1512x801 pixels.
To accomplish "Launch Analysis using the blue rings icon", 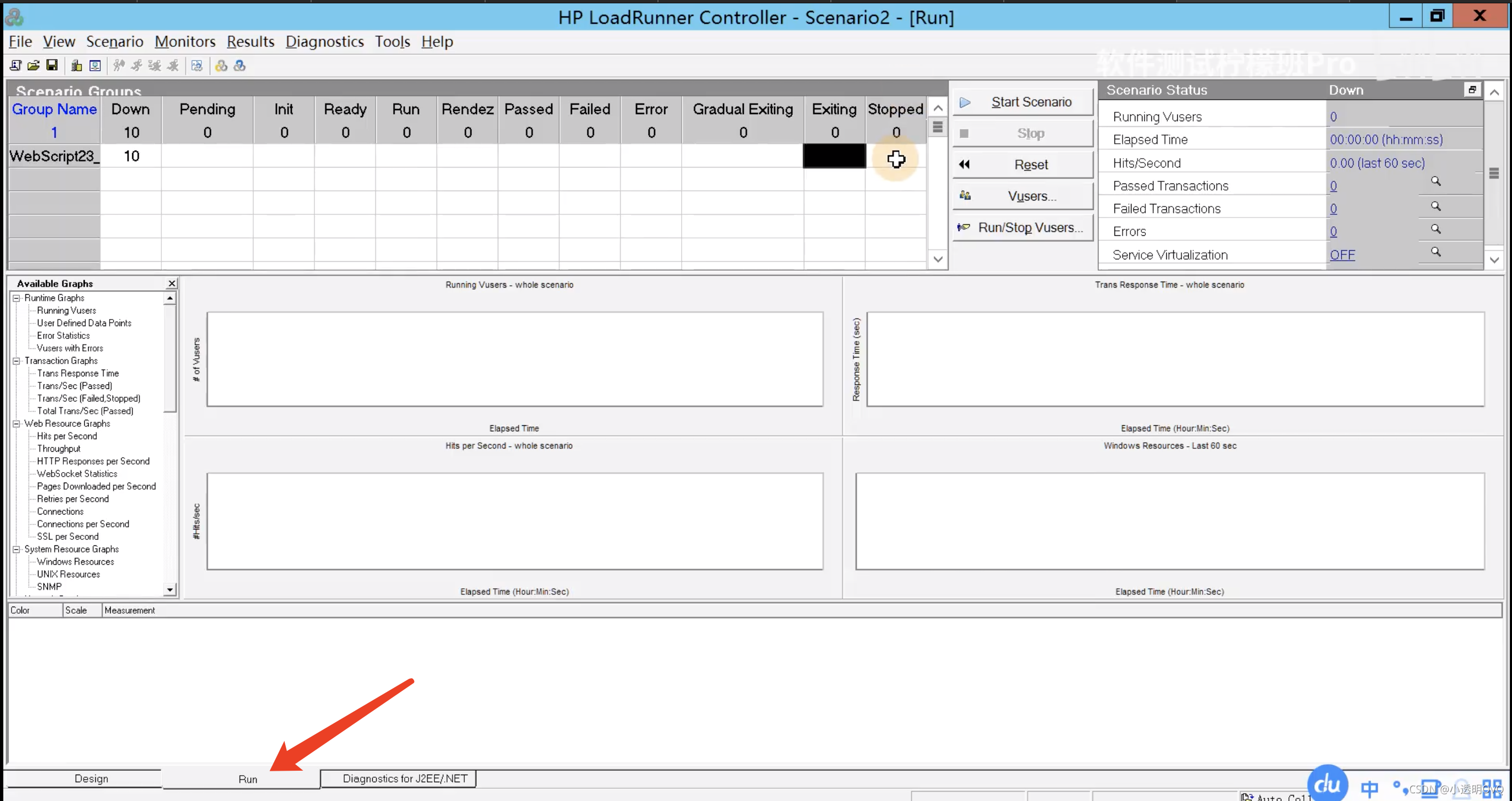I will coord(240,65).
